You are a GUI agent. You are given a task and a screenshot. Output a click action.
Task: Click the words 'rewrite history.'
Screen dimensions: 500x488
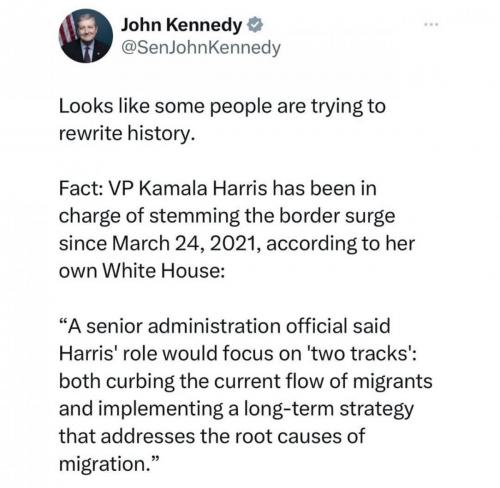127,134
